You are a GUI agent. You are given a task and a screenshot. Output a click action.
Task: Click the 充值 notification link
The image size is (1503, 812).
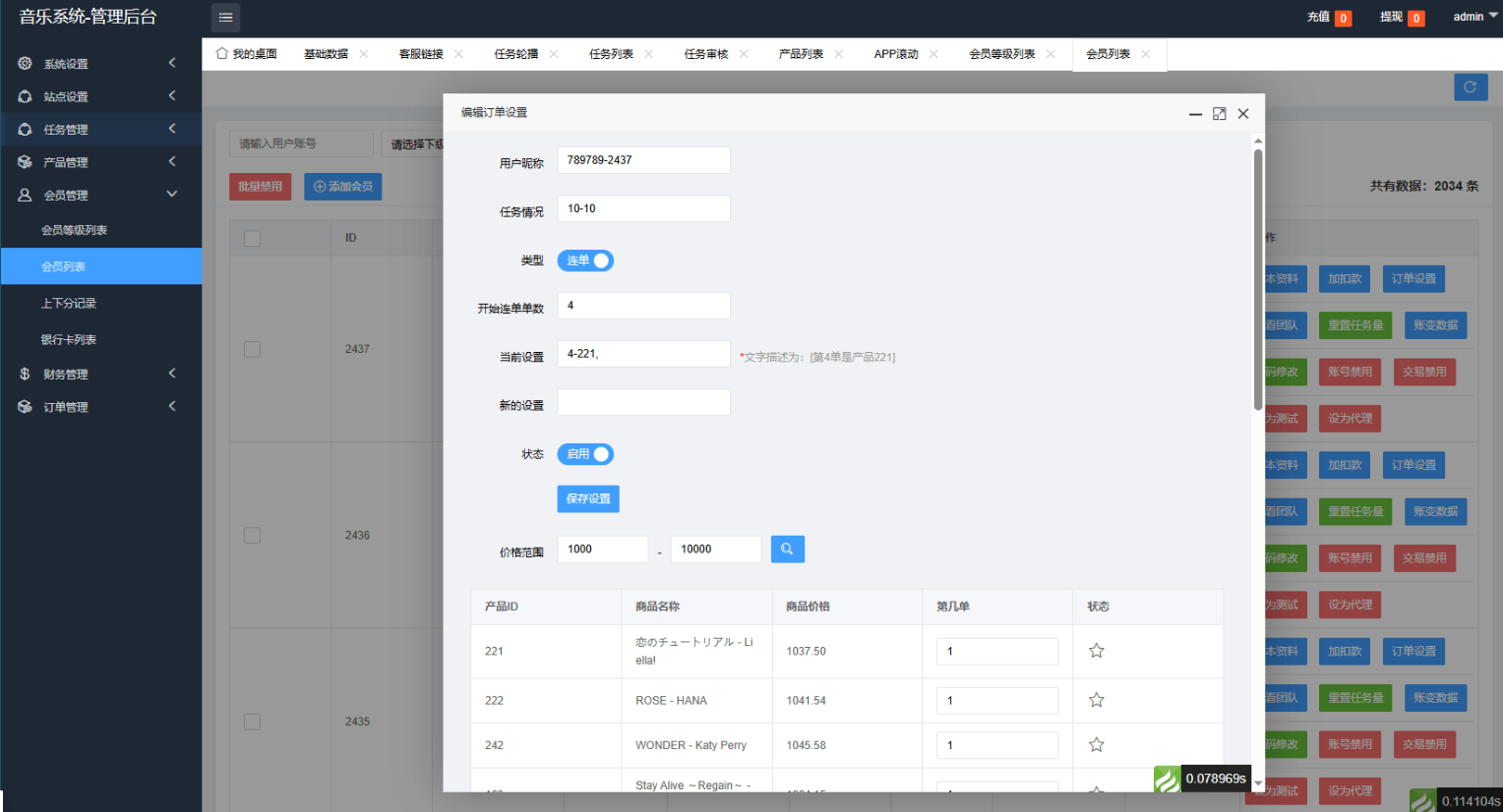tap(1329, 18)
